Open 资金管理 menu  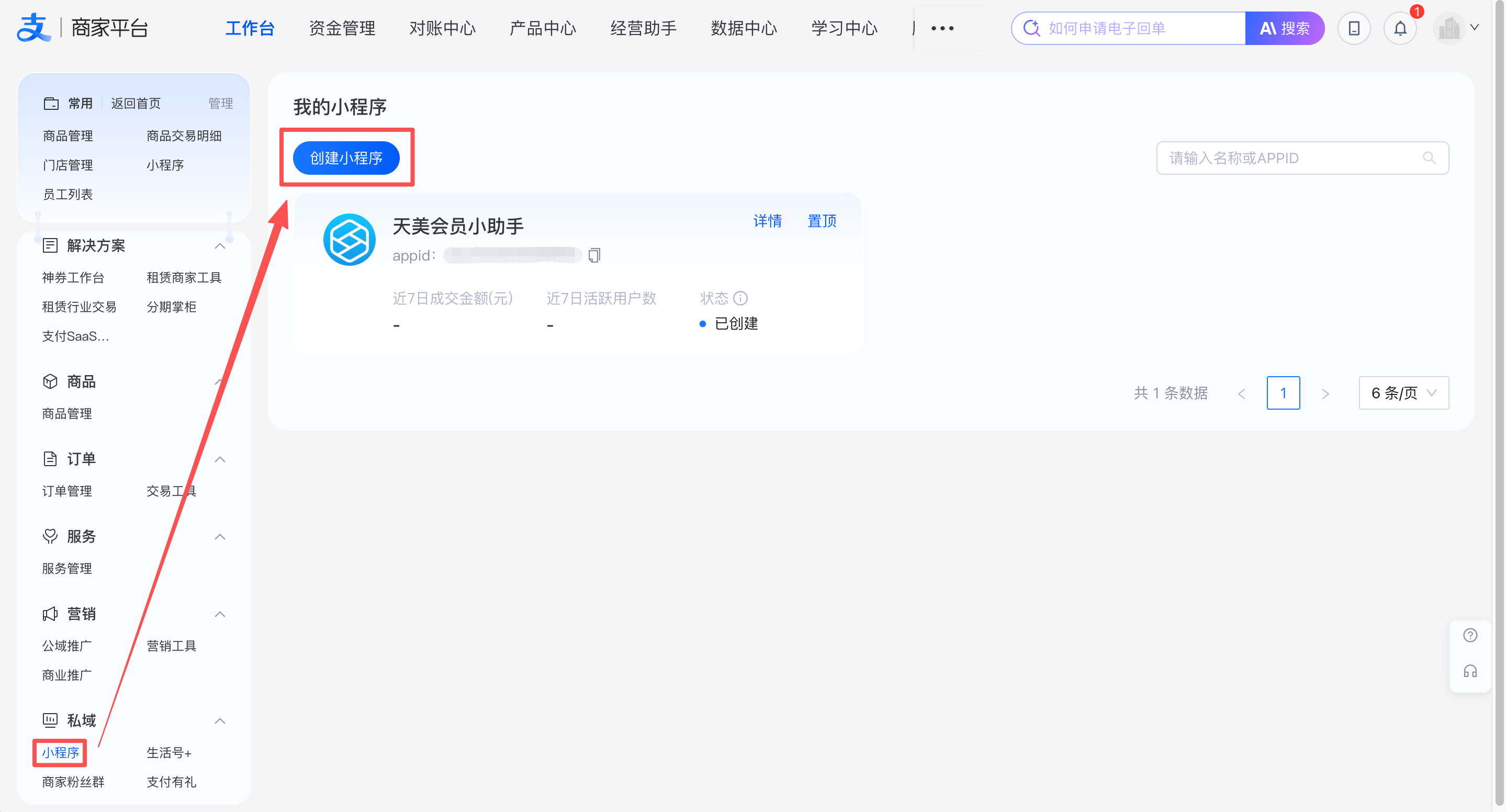342,28
